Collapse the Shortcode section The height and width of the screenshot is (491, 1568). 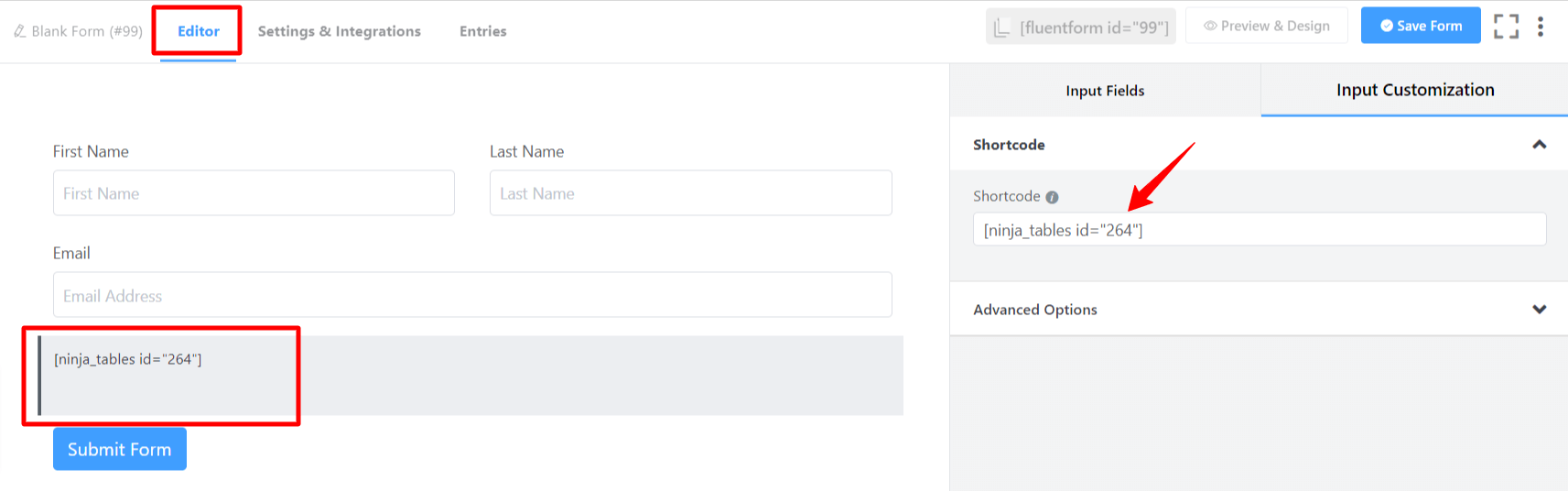pos(1539,145)
